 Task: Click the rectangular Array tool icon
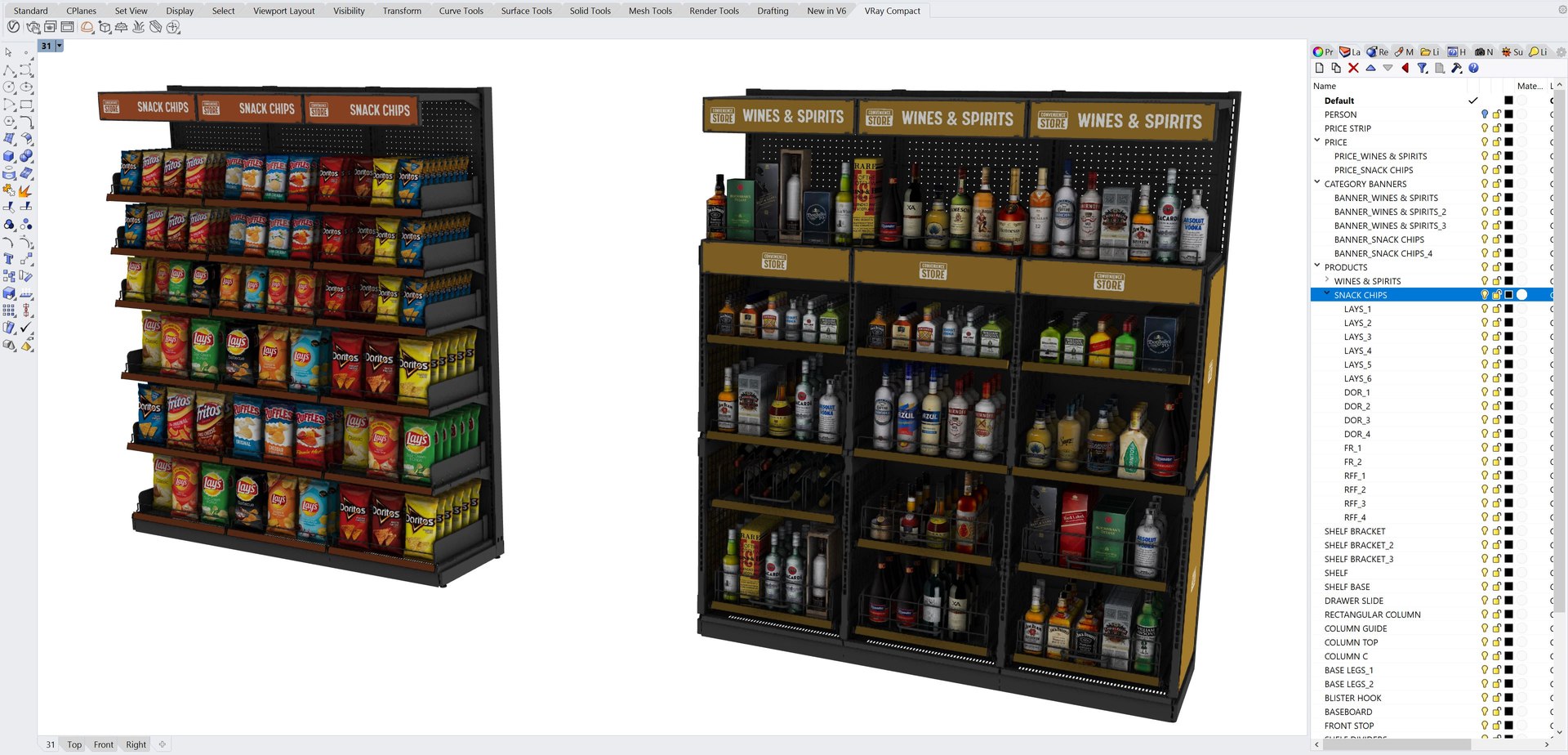[x=9, y=310]
